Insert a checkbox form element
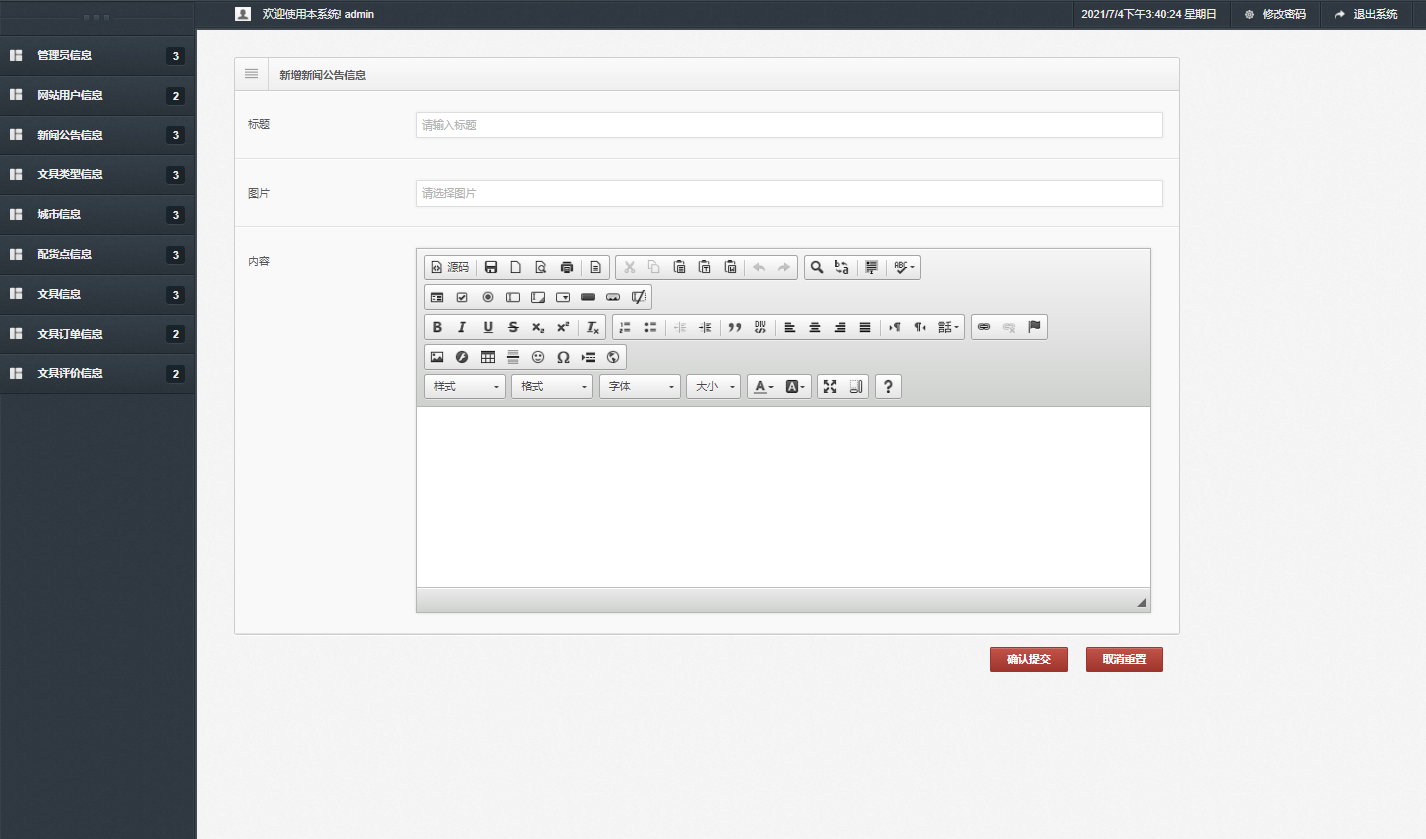 pyautogui.click(x=462, y=297)
